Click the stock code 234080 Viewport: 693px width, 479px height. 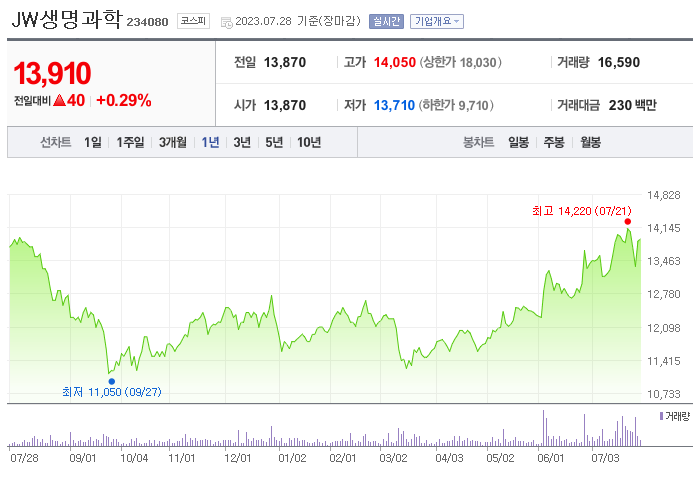click(x=148, y=22)
